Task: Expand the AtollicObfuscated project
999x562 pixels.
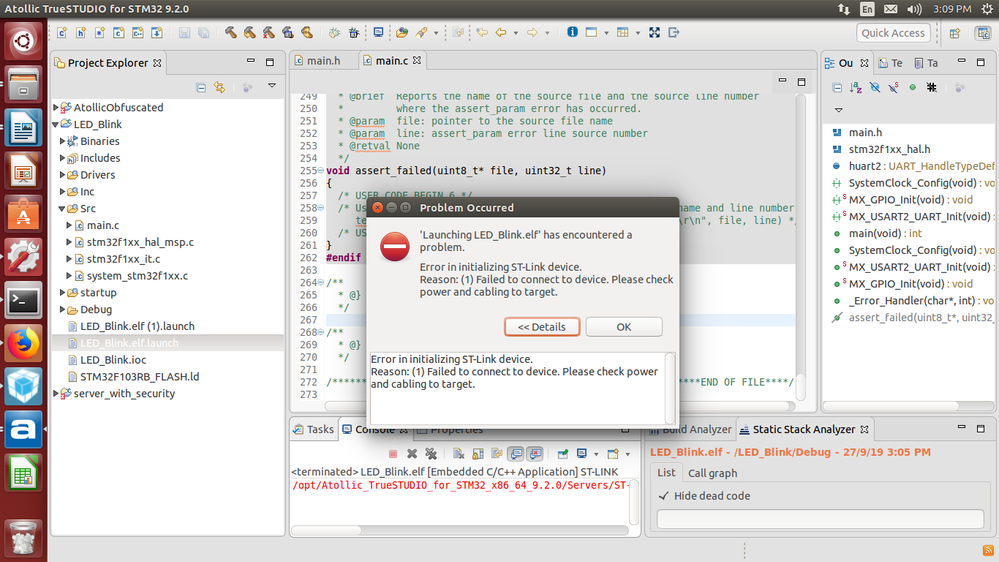Action: pos(56,108)
